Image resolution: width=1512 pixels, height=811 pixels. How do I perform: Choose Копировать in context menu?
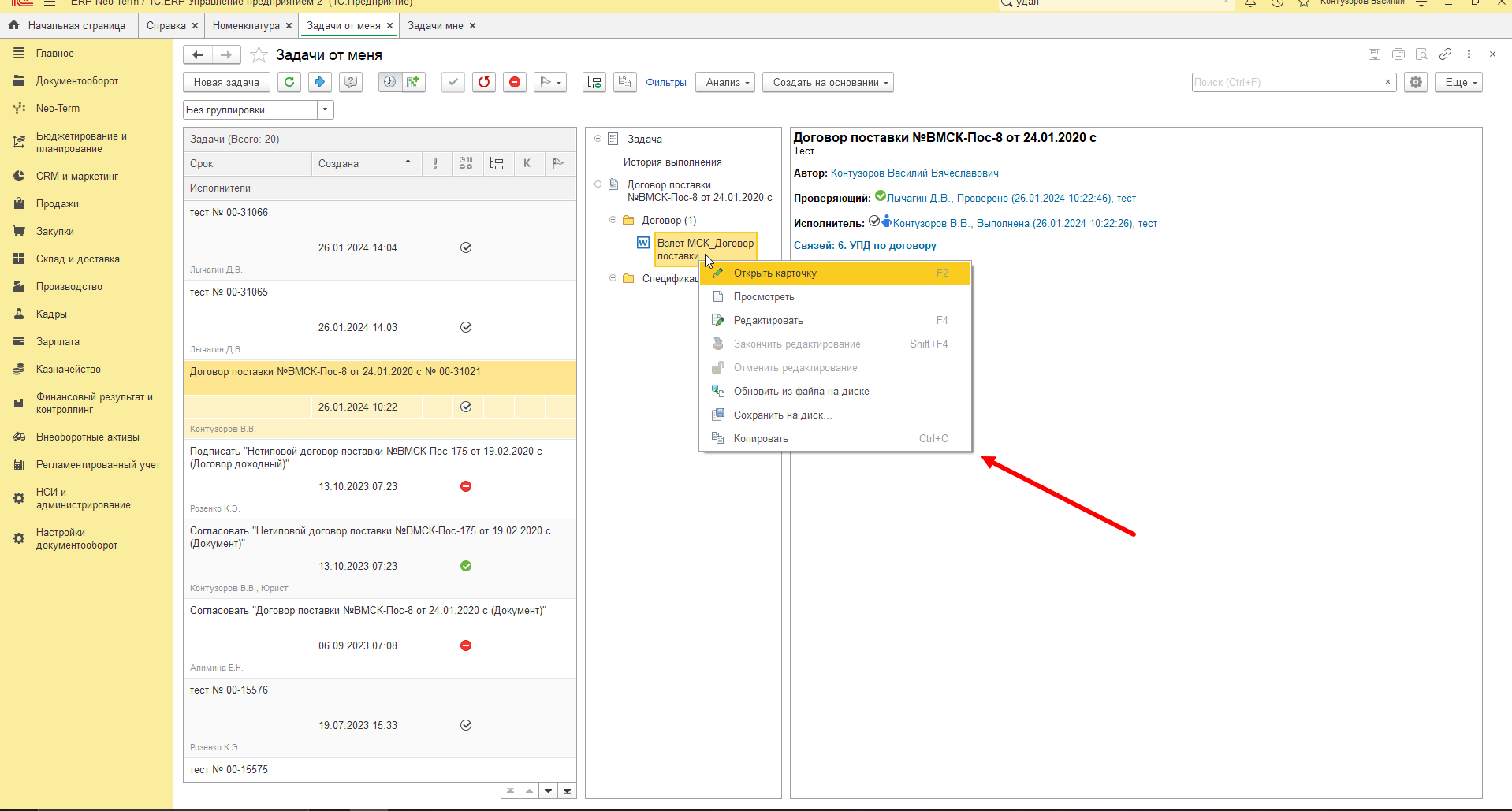[835, 438]
